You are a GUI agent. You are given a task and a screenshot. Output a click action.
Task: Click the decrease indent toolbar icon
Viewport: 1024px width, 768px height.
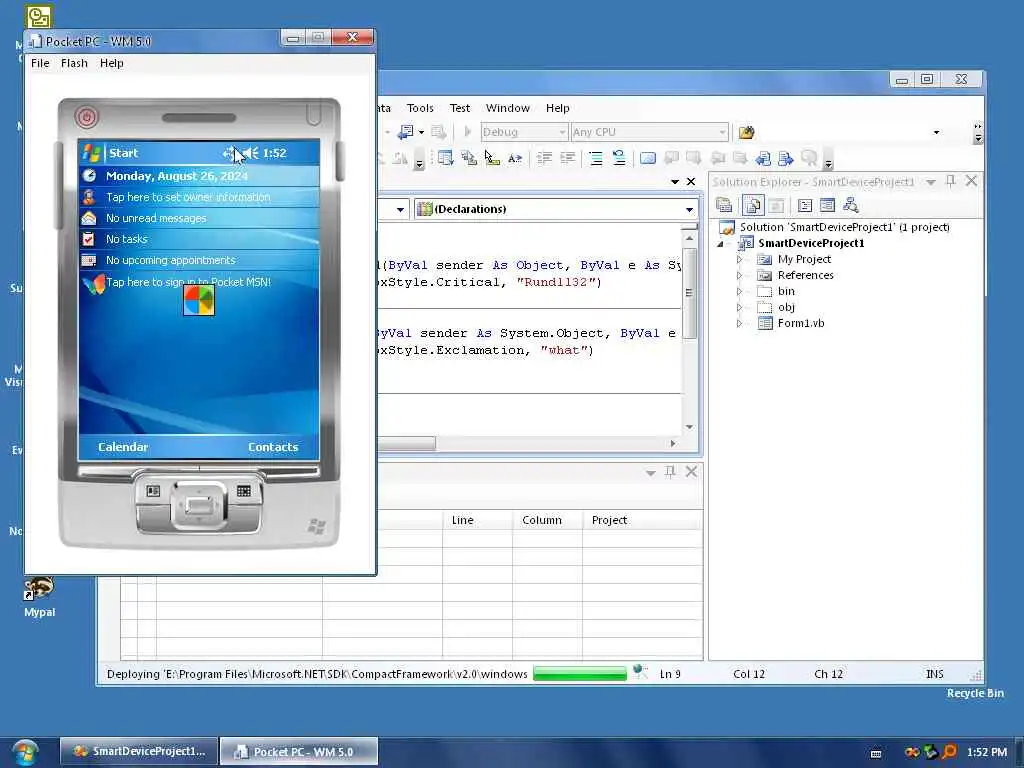(544, 158)
